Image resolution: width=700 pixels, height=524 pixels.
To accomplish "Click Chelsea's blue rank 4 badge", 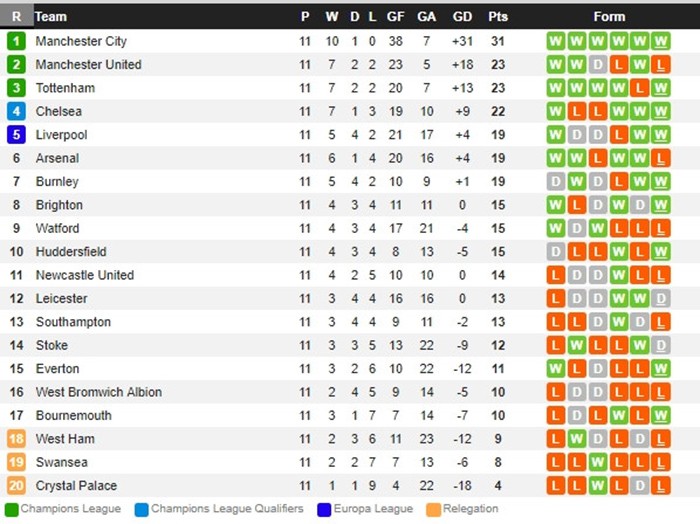I will tap(16, 111).
